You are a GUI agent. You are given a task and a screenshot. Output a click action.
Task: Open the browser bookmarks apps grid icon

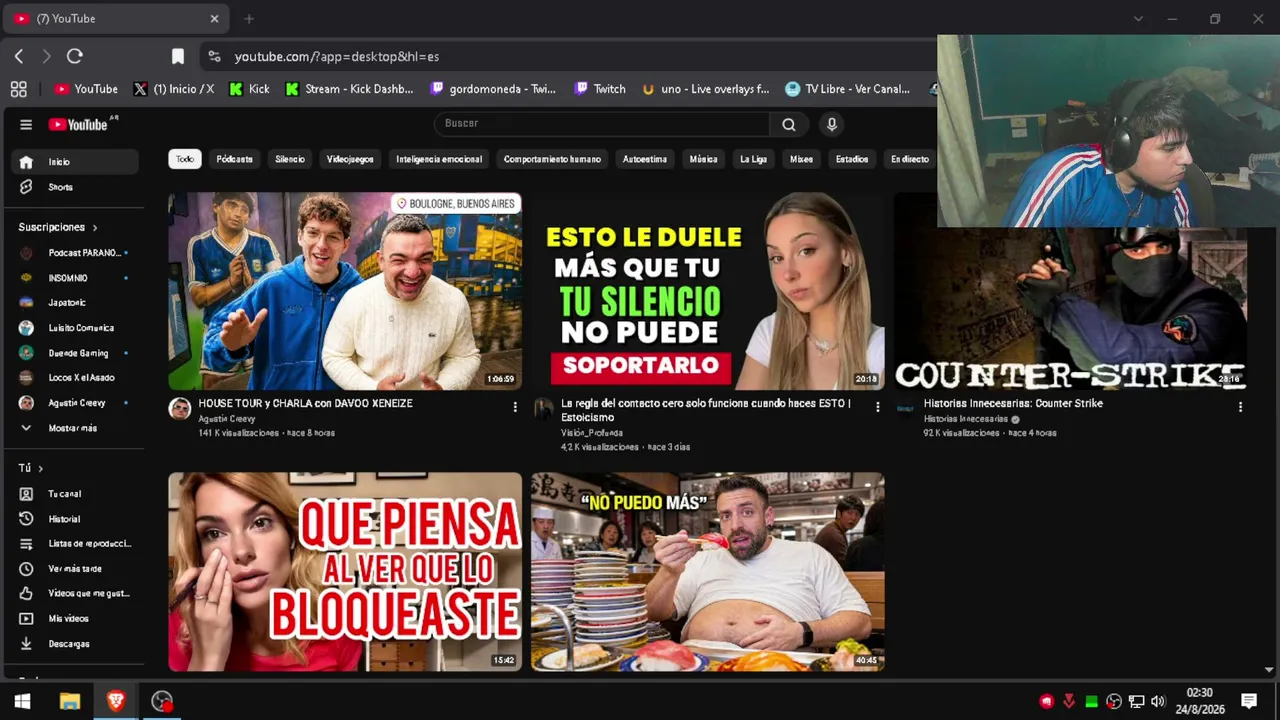click(x=18, y=89)
